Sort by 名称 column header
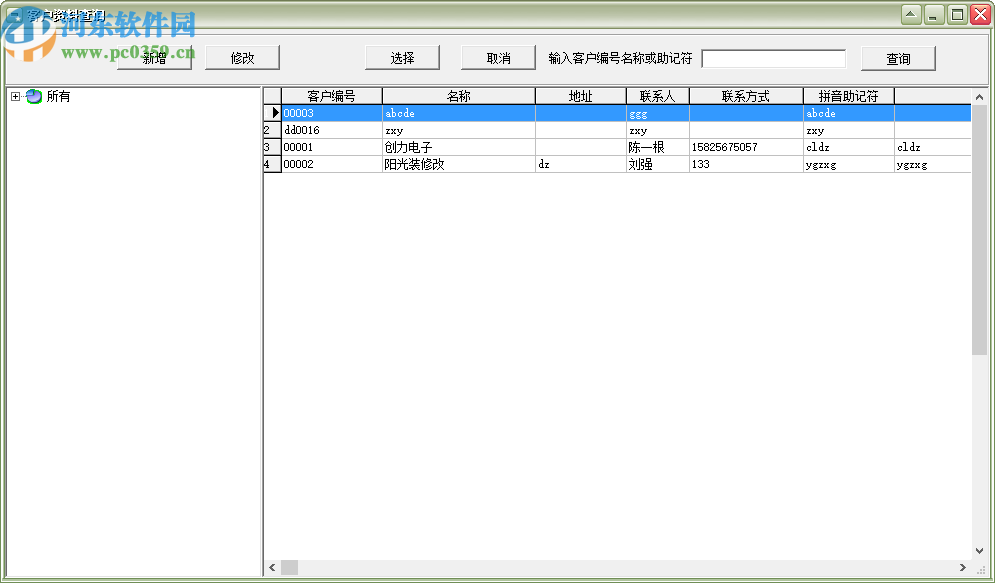This screenshot has width=995, height=583. pyautogui.click(x=459, y=96)
